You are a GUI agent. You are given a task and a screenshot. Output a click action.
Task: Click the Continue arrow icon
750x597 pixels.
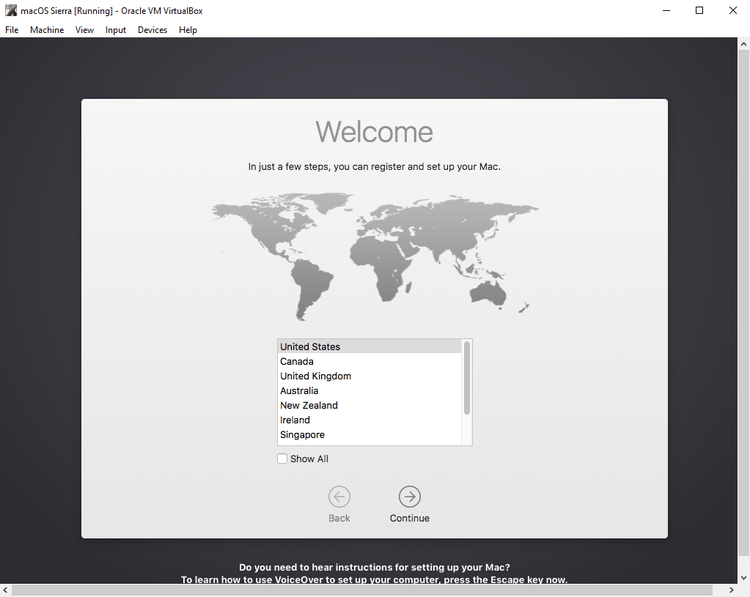coord(409,497)
